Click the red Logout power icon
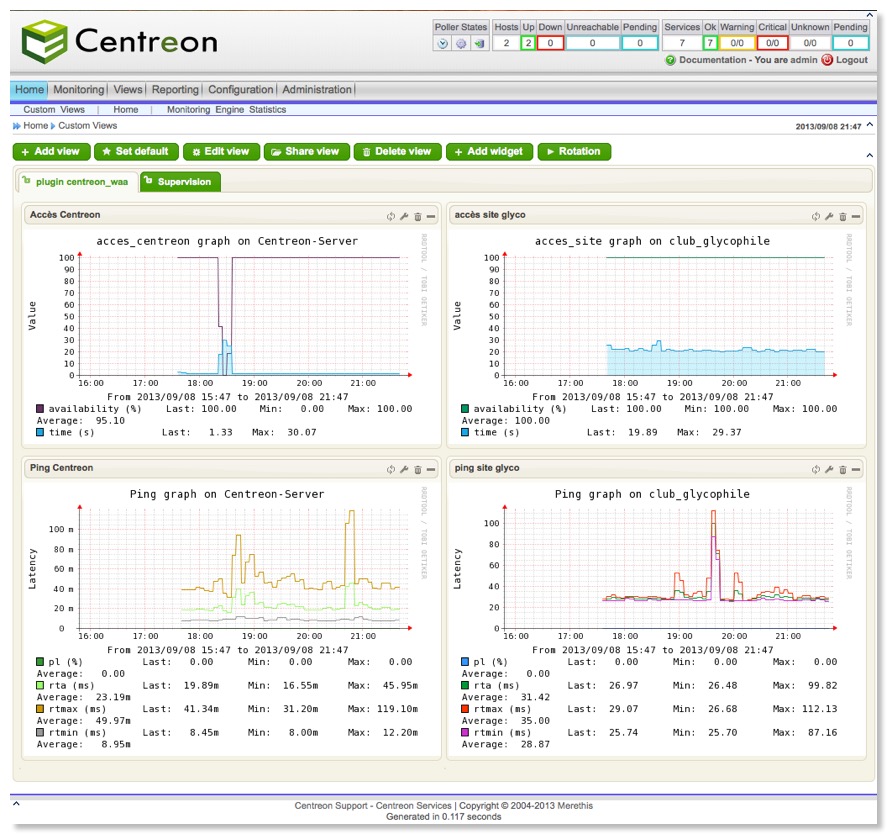Viewport: 887px width, 834px height. tap(827, 60)
